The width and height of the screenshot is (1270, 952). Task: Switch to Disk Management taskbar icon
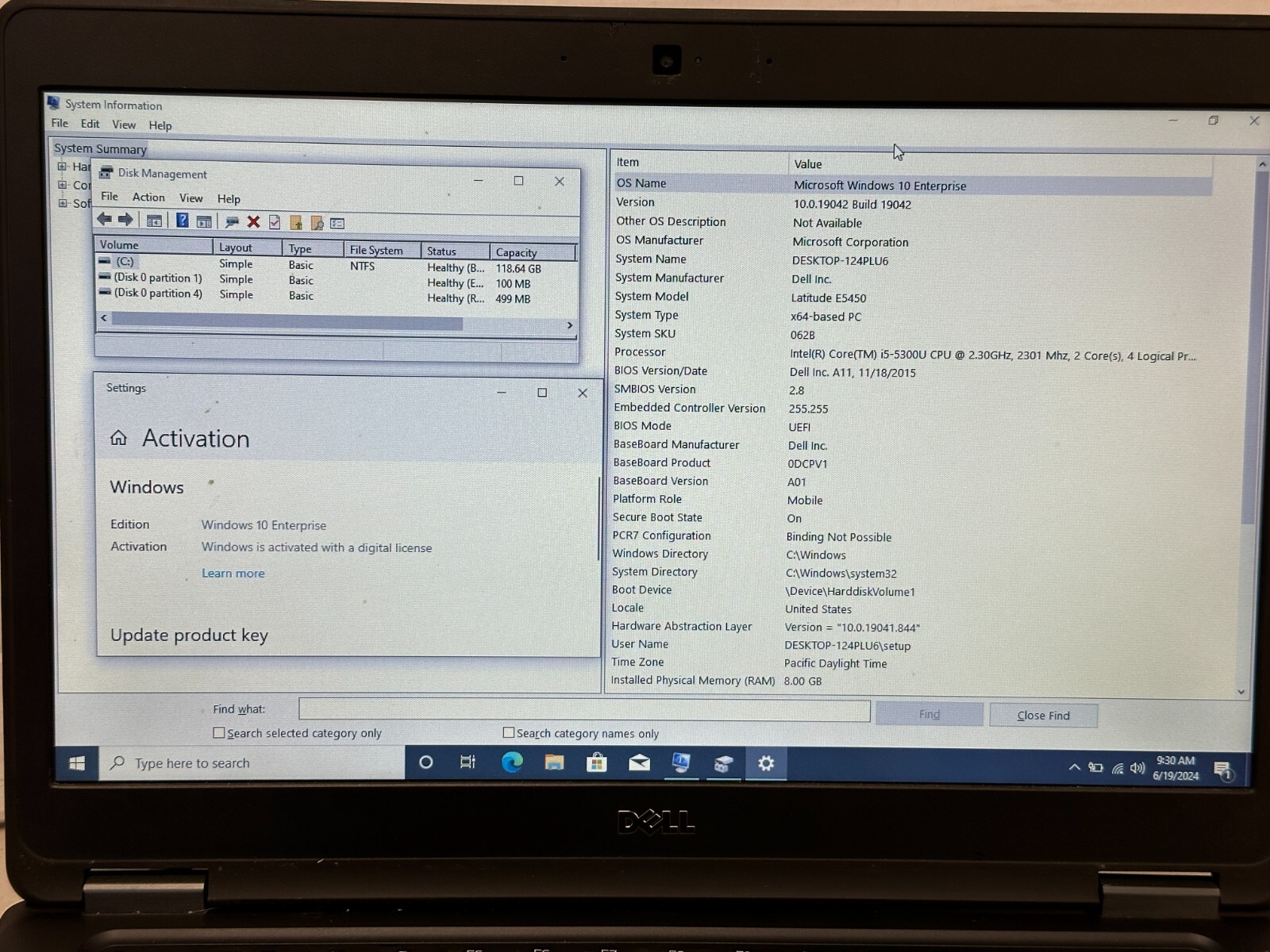point(723,764)
